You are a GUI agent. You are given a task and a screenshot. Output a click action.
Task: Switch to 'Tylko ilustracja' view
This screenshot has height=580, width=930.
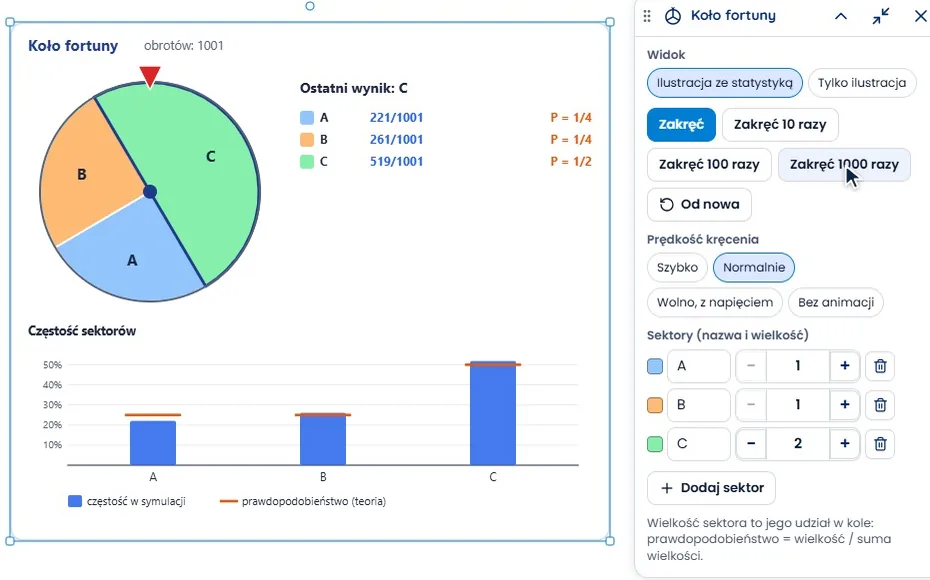click(862, 83)
